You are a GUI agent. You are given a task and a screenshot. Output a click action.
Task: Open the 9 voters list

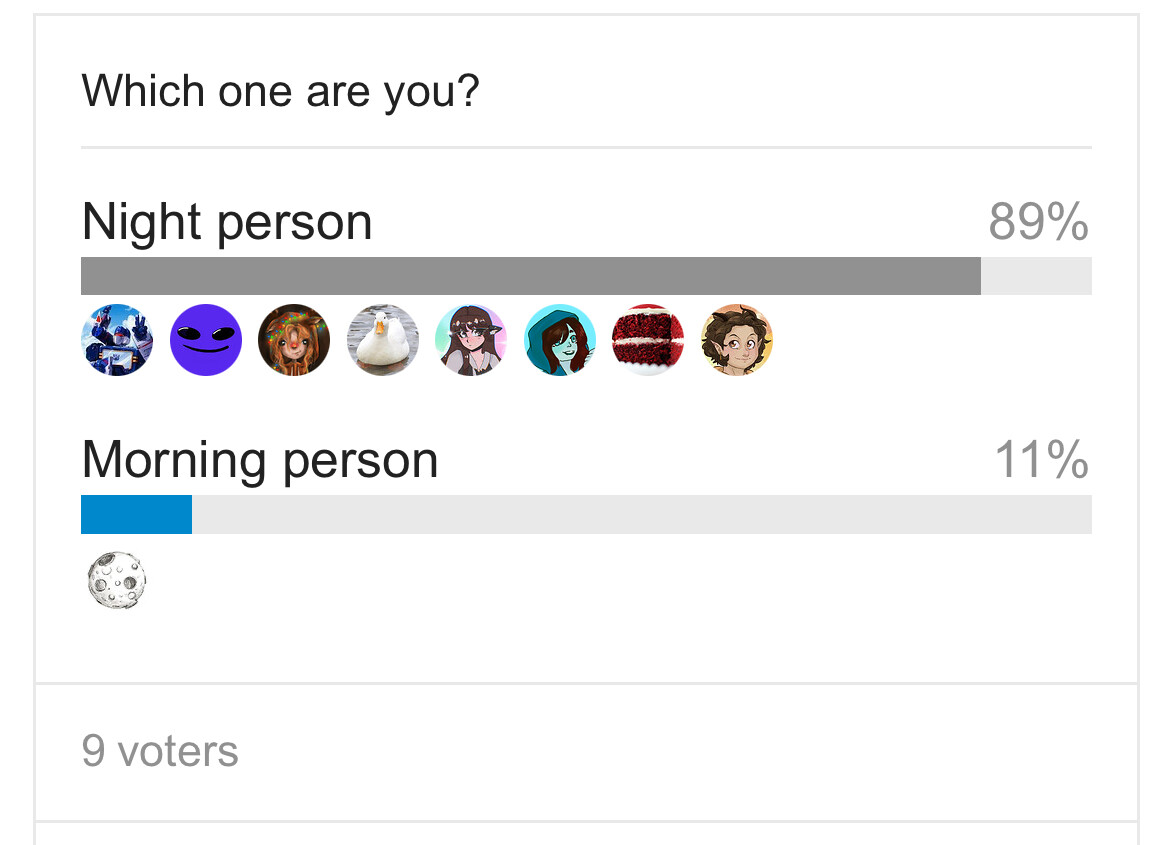point(160,751)
